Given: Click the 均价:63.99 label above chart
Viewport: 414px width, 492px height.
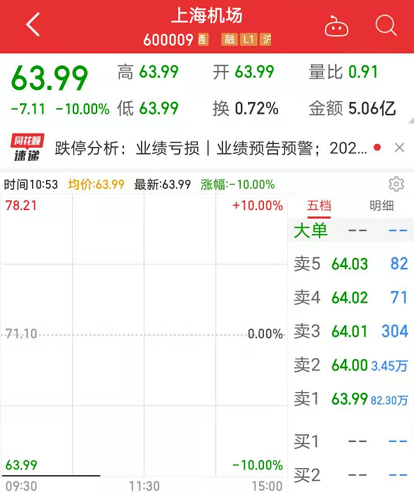Looking at the screenshot, I should point(96,184).
